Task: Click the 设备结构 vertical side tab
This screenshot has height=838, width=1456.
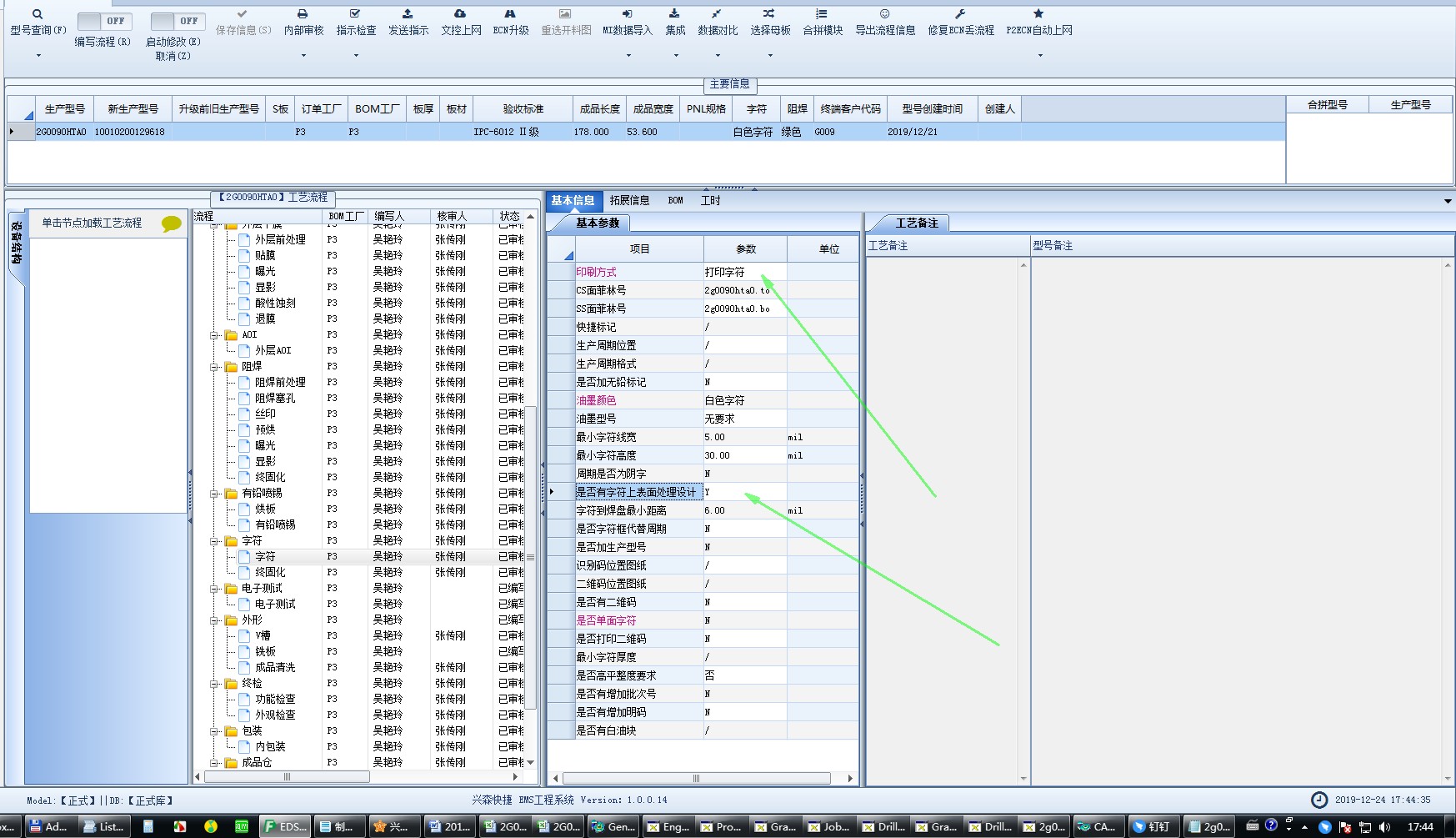Action: [16, 243]
